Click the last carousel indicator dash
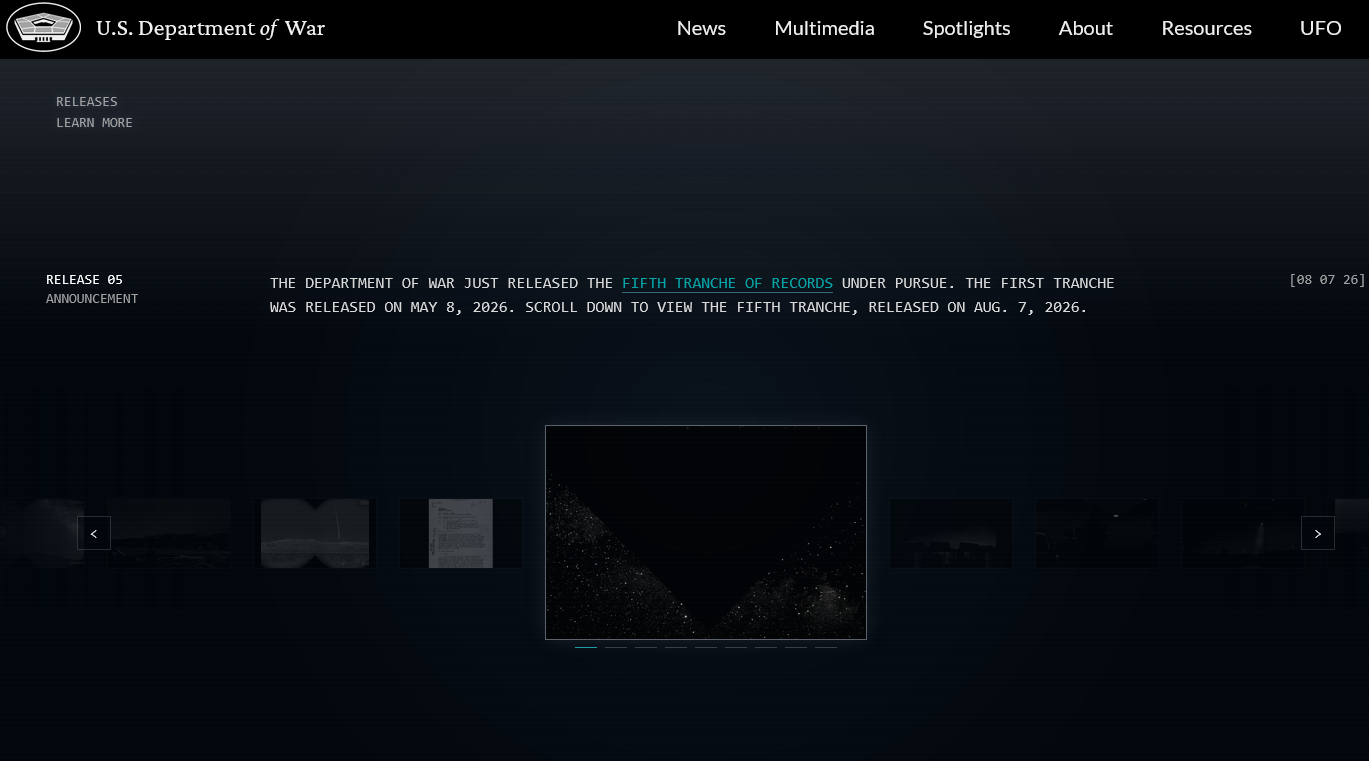The image size is (1369, 761). pyautogui.click(x=826, y=647)
